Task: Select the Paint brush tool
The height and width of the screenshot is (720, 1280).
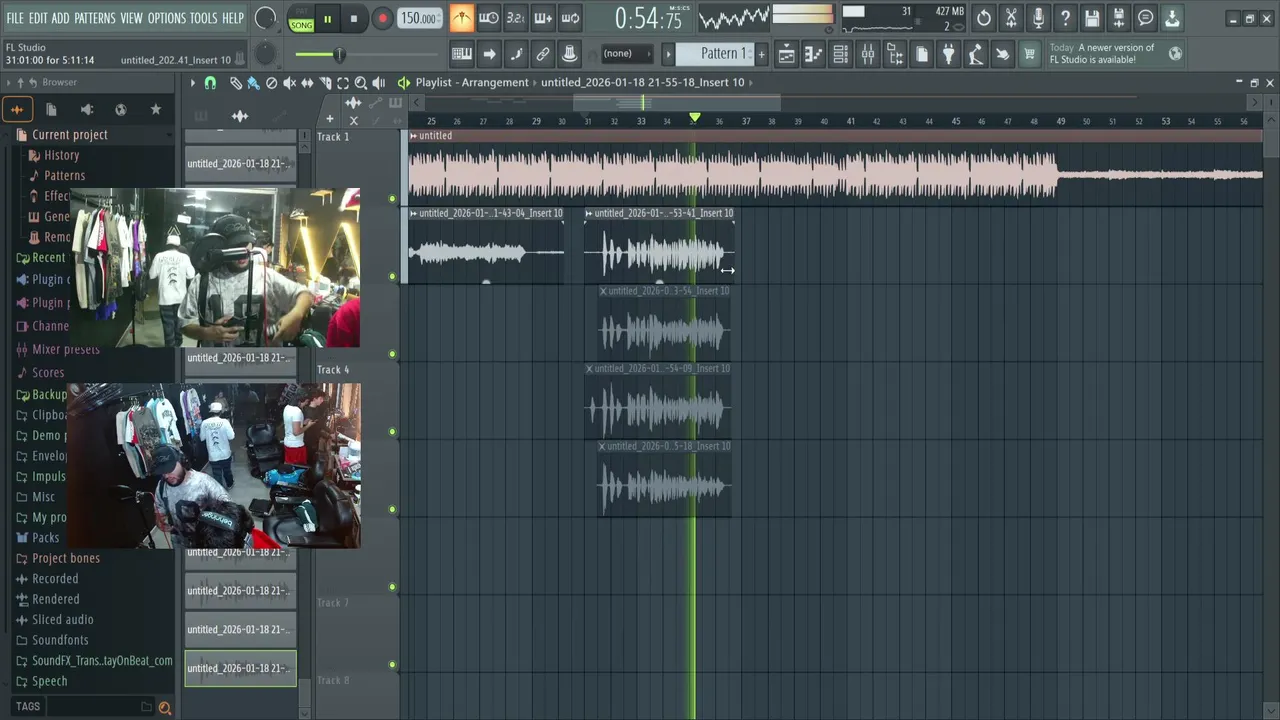Action: coord(253,83)
